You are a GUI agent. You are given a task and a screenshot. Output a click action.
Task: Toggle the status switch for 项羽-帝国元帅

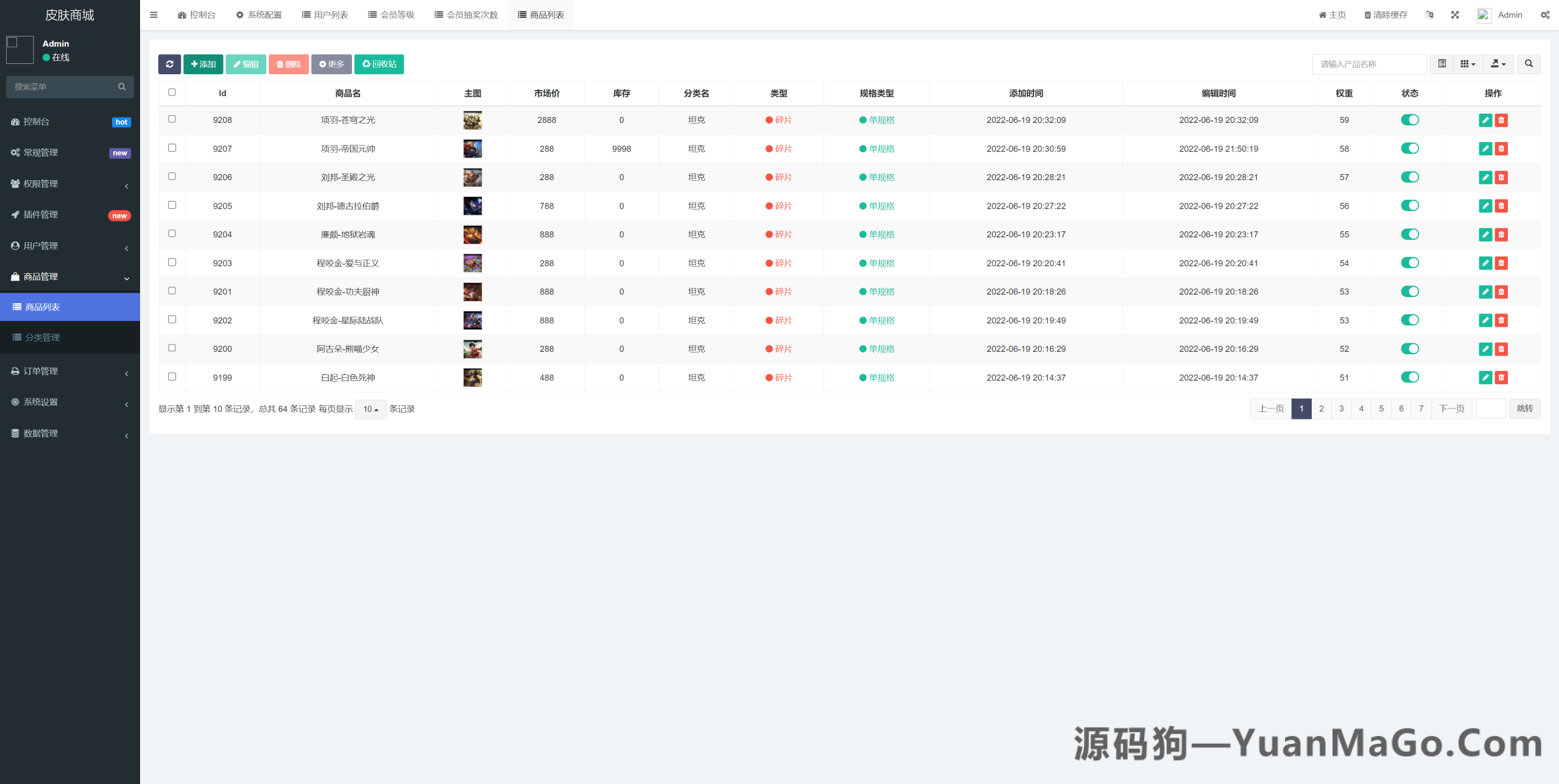(1410, 148)
